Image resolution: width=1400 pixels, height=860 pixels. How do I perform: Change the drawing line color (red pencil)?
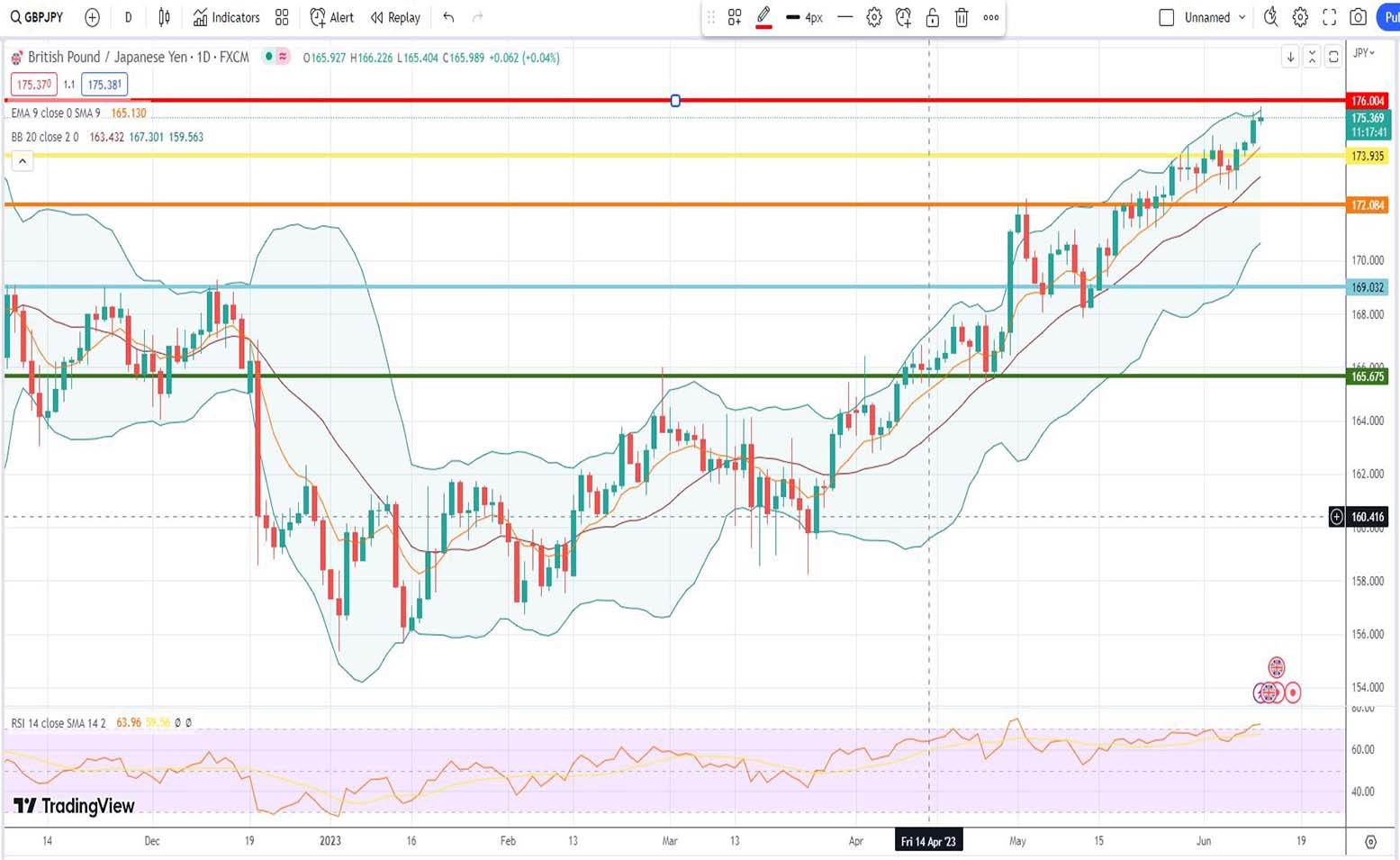(763, 17)
